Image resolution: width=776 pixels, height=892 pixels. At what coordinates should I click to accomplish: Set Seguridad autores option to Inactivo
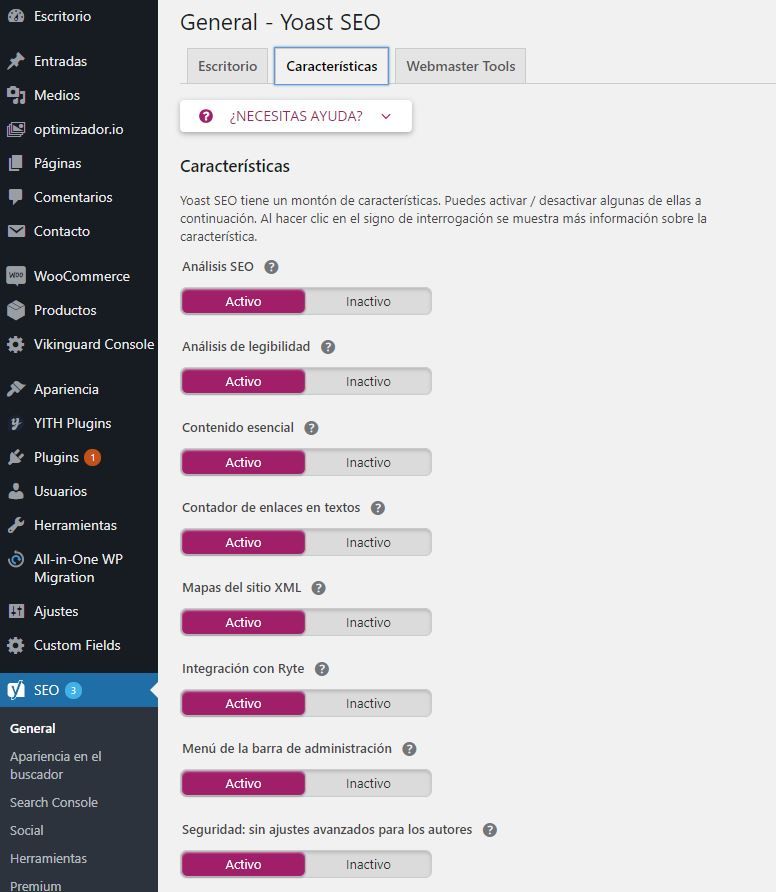click(x=368, y=865)
